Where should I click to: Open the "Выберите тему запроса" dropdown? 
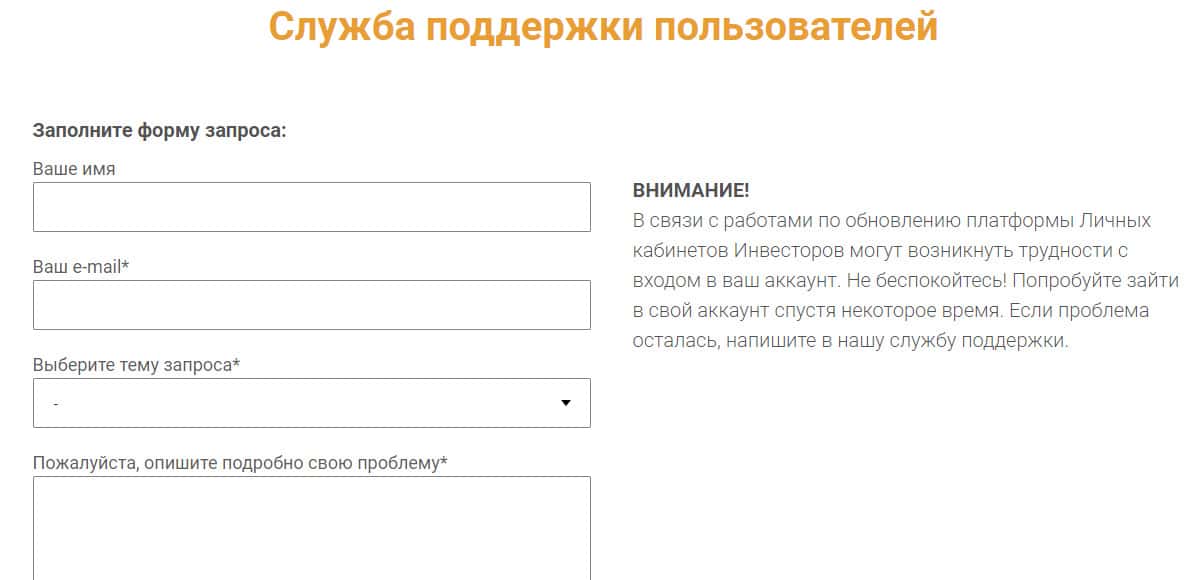(x=311, y=403)
